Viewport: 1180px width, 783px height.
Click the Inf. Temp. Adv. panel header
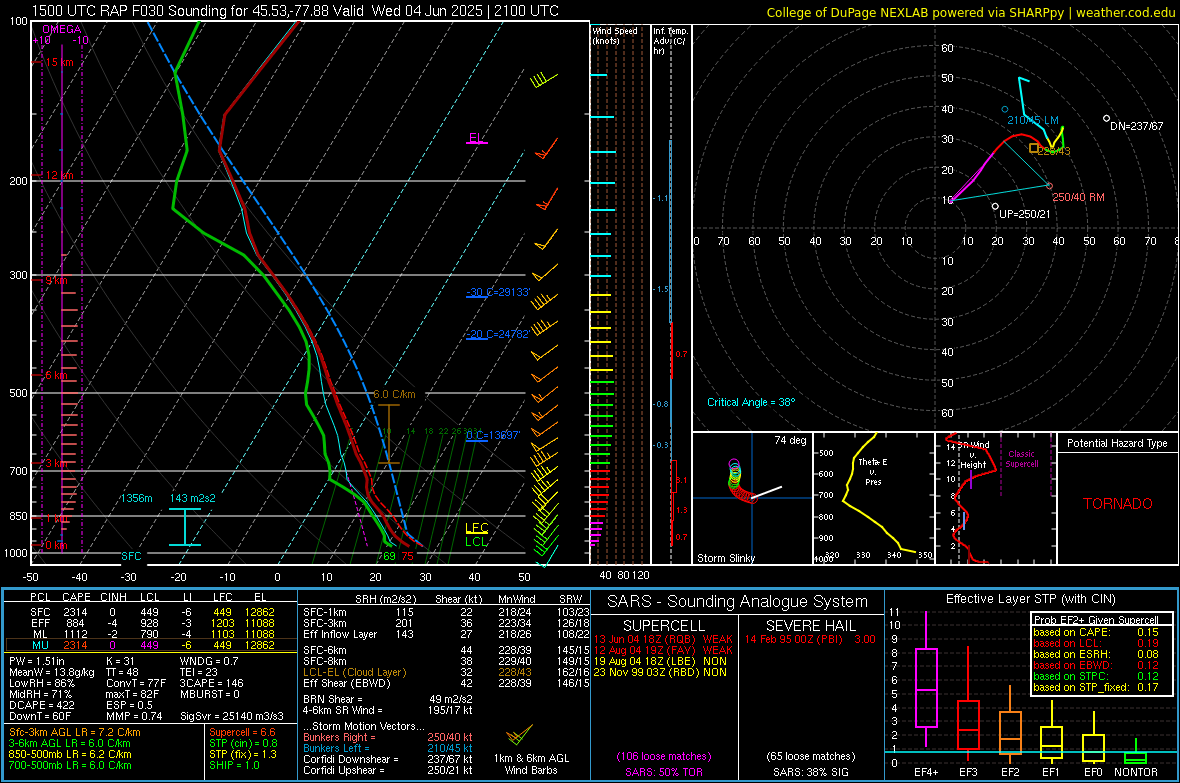[671, 41]
